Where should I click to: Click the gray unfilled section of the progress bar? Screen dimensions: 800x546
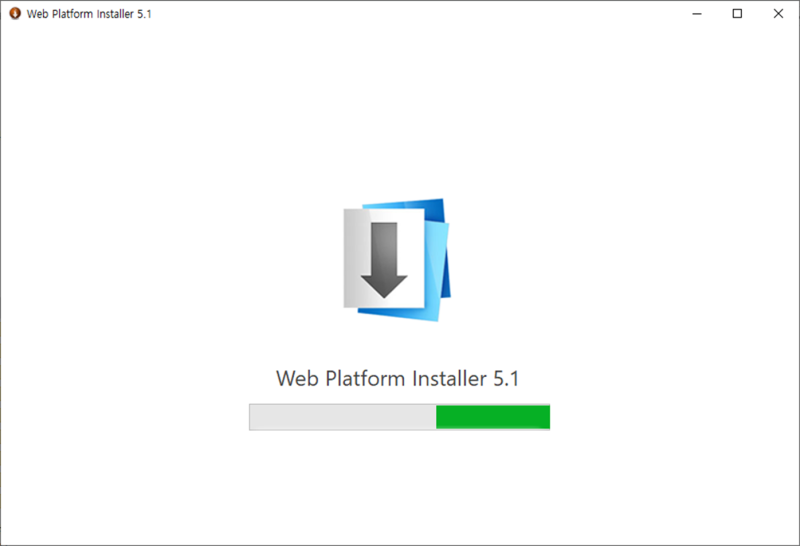(x=343, y=417)
